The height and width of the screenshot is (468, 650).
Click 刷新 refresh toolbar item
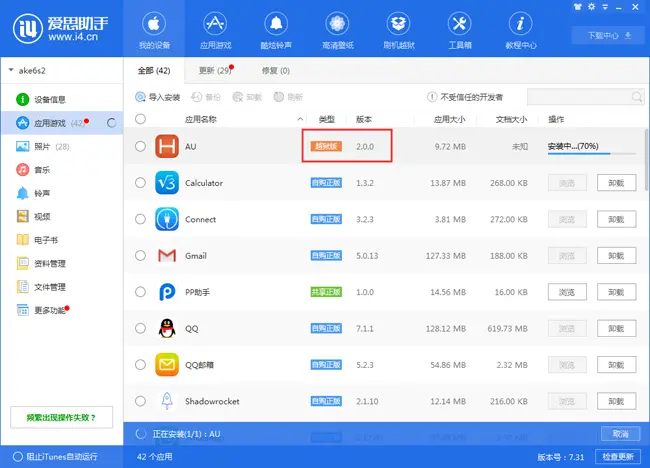click(289, 97)
